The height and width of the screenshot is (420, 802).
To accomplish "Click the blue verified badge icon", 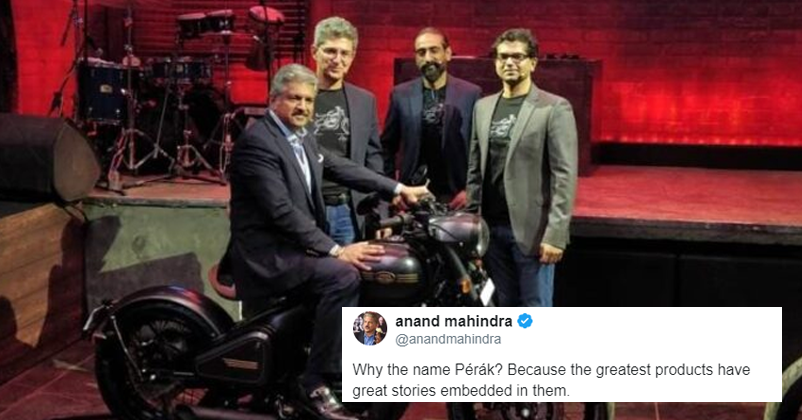I will click(525, 321).
